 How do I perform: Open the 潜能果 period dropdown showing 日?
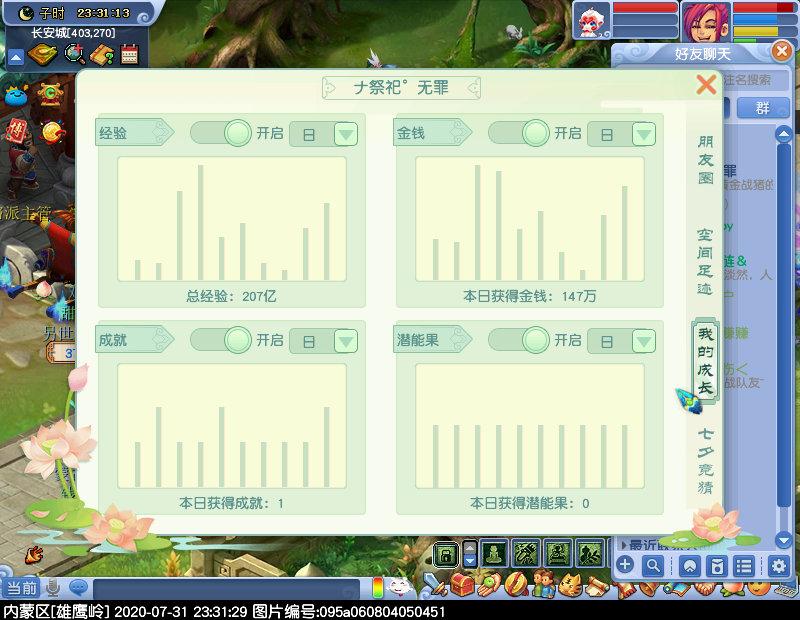coord(621,341)
